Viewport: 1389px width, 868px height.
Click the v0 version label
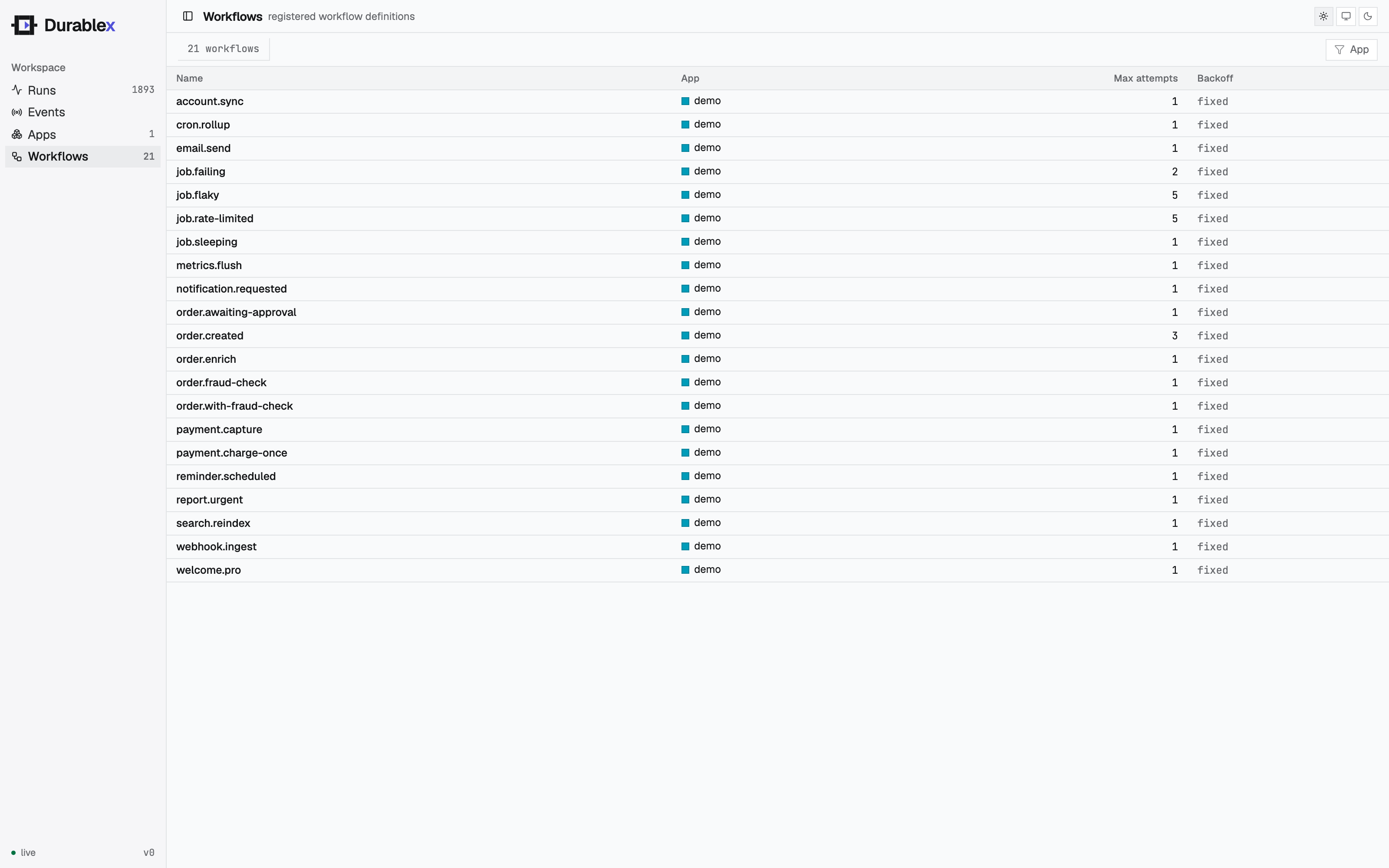pos(148,852)
